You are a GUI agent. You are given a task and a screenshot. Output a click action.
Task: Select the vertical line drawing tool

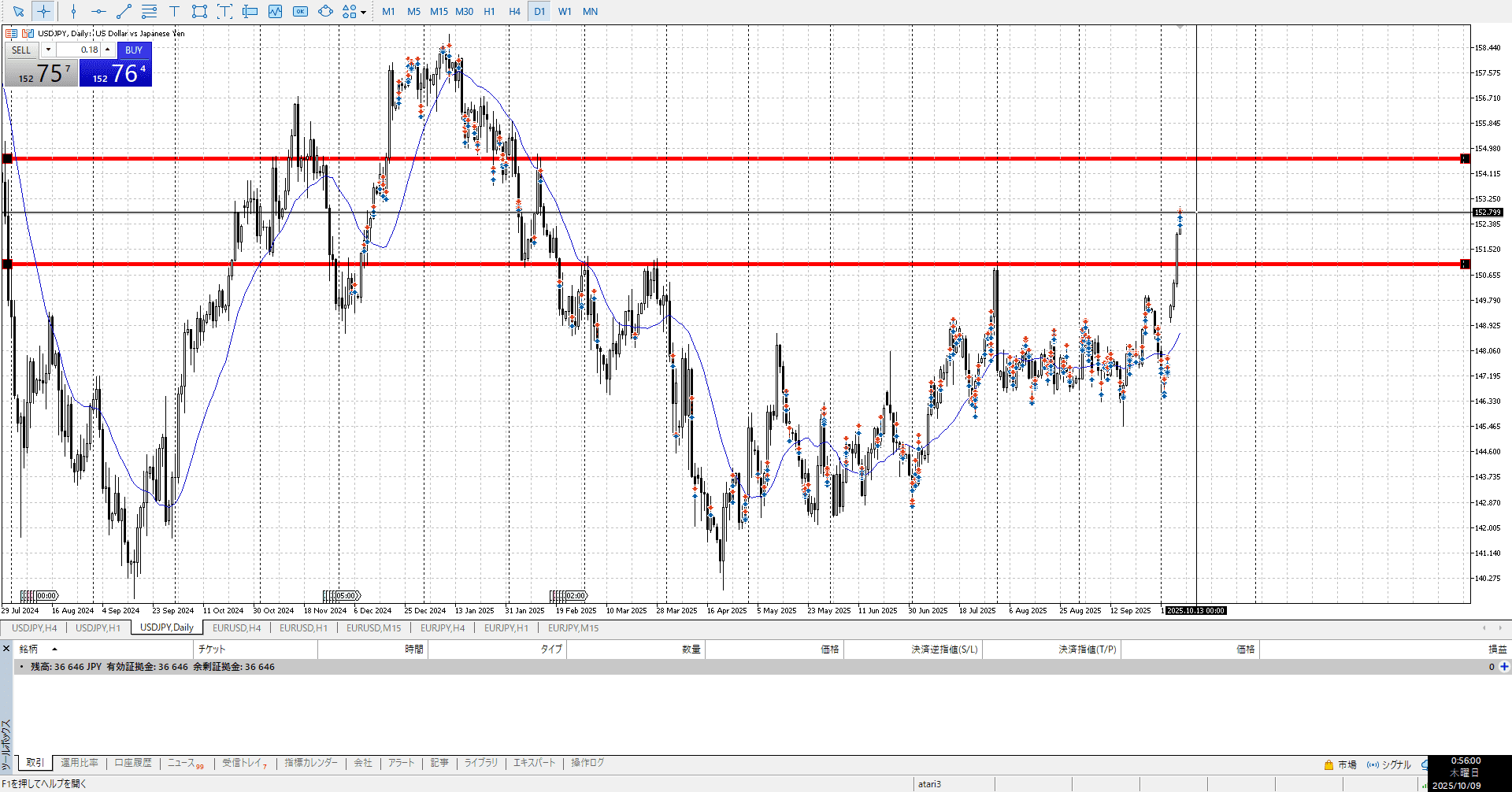click(x=73, y=11)
